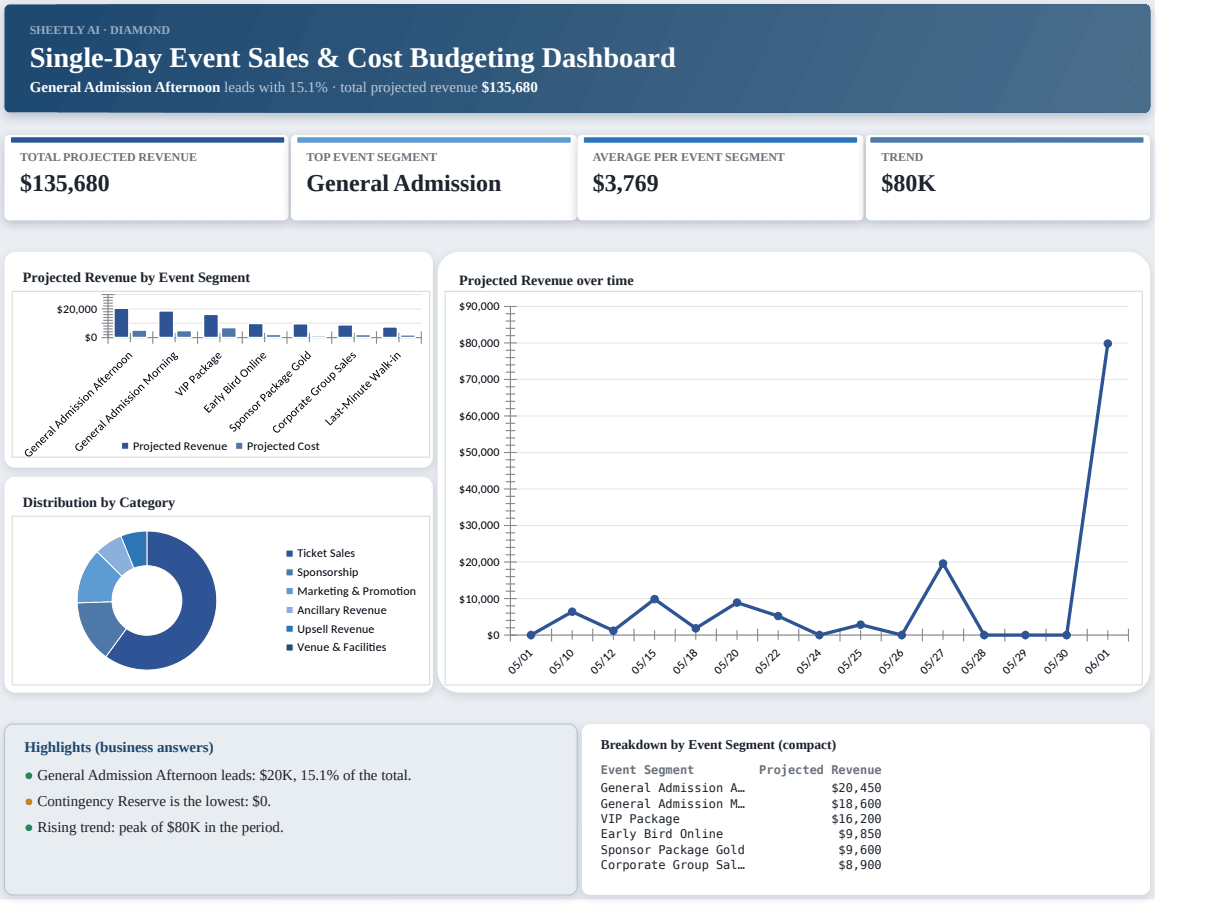Screen dimensions: 1227x922
Task: Click the $10,000 y-axis label on line chart
Action: pos(479,599)
